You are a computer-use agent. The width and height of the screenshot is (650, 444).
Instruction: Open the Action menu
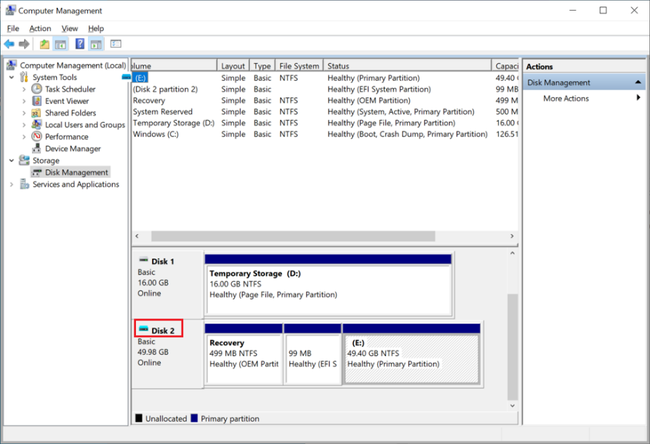click(40, 29)
